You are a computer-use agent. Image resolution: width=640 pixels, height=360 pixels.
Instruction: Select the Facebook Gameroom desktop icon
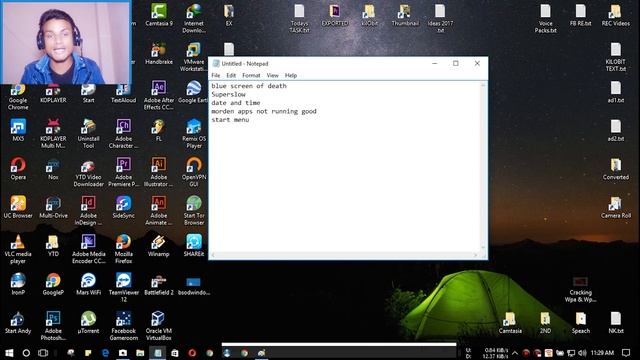coord(124,326)
